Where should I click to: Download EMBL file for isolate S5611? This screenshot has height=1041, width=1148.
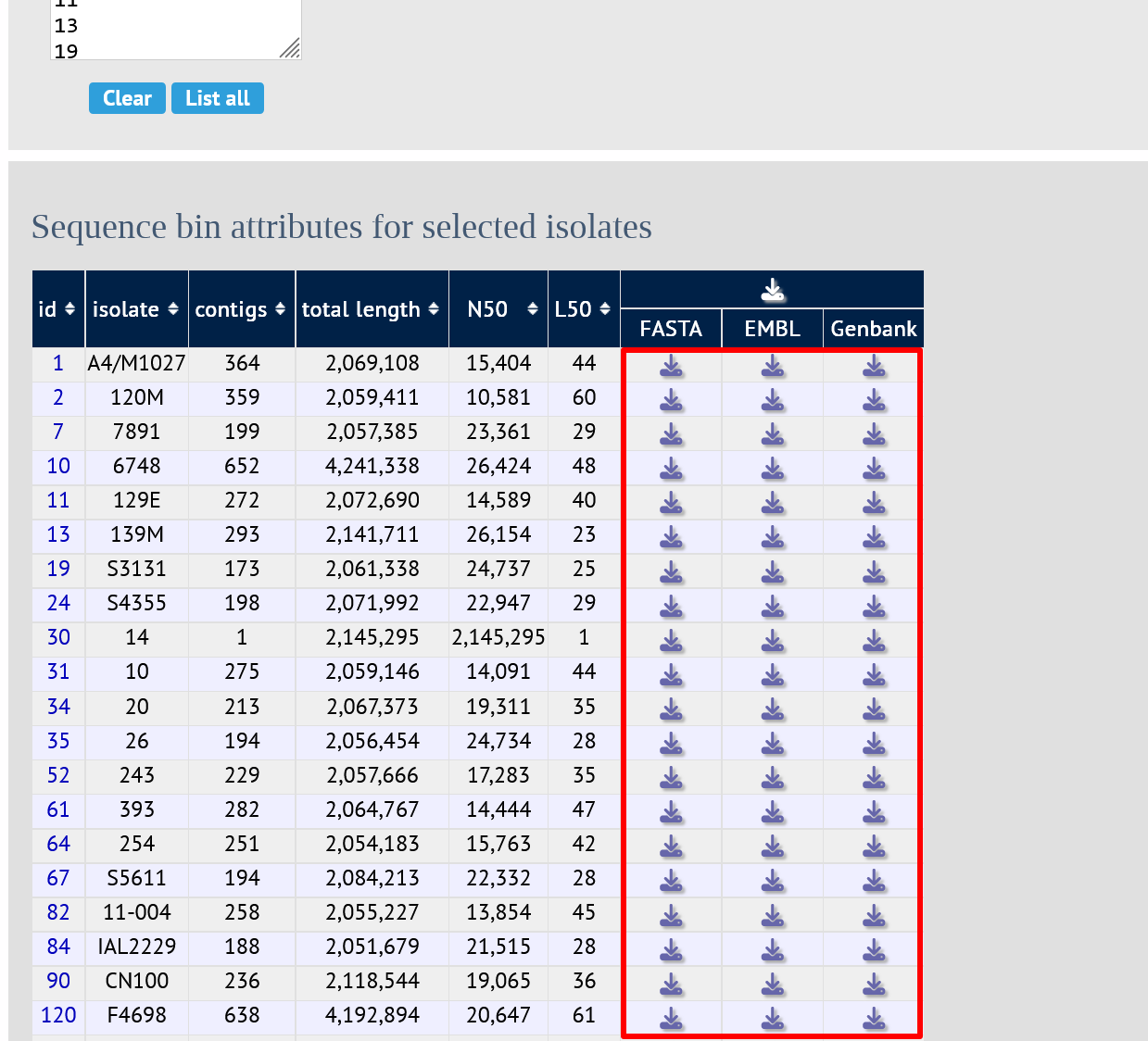pyautogui.click(x=773, y=882)
